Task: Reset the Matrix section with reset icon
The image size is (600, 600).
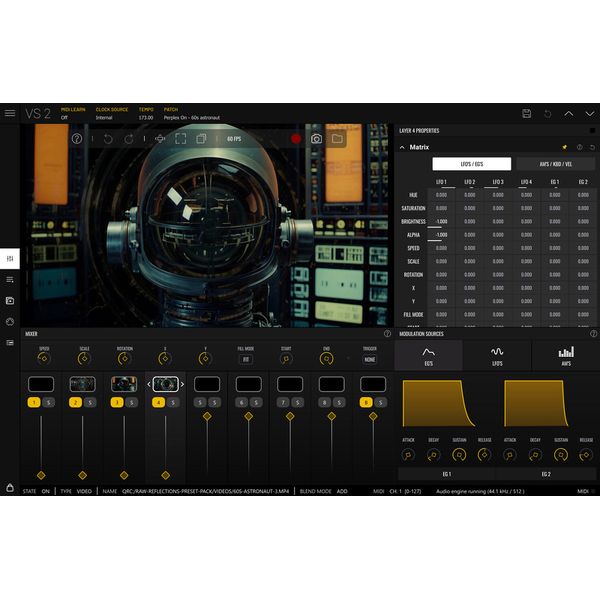Action: [x=592, y=147]
